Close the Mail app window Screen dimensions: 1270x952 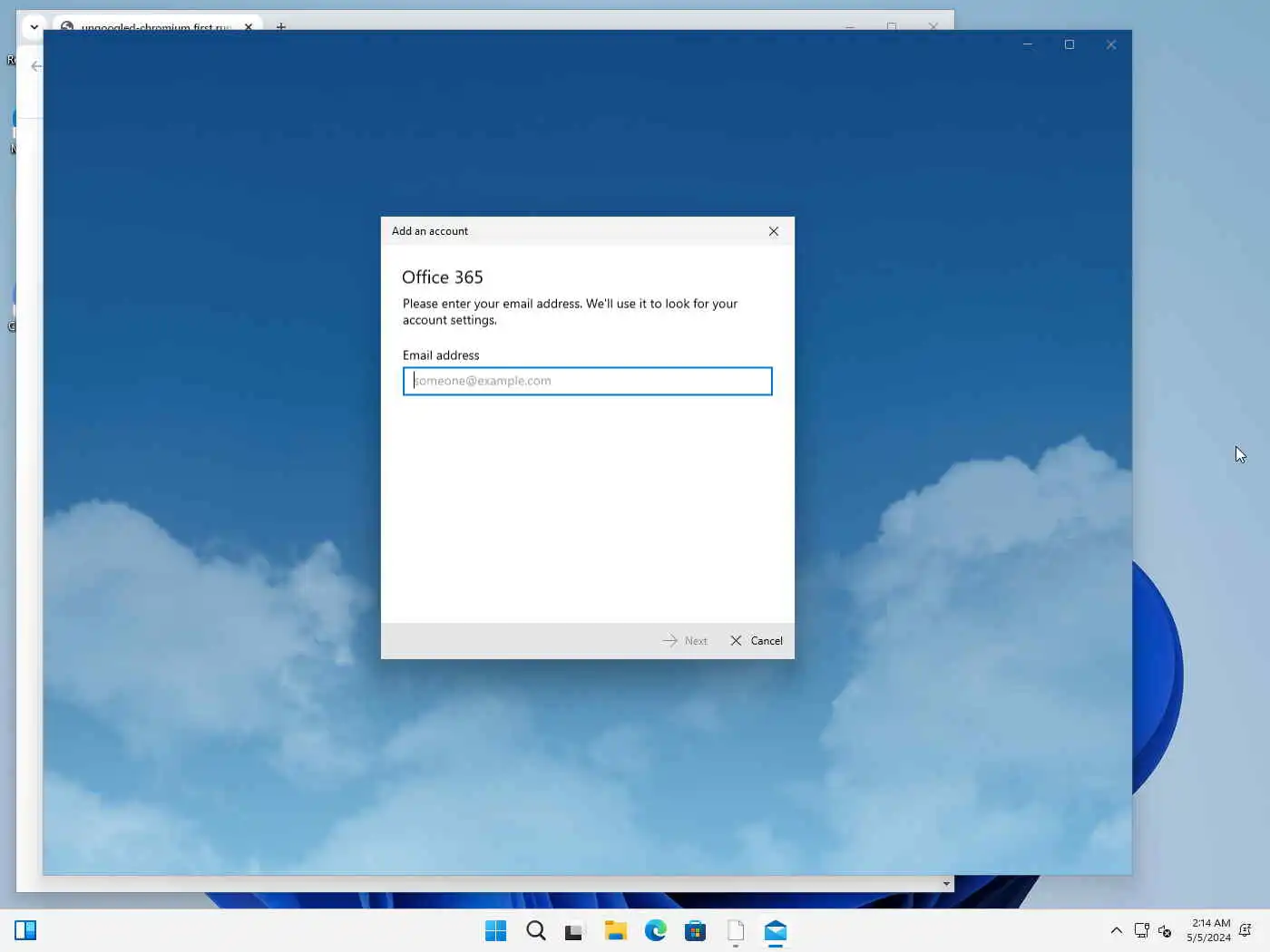coord(1111,44)
